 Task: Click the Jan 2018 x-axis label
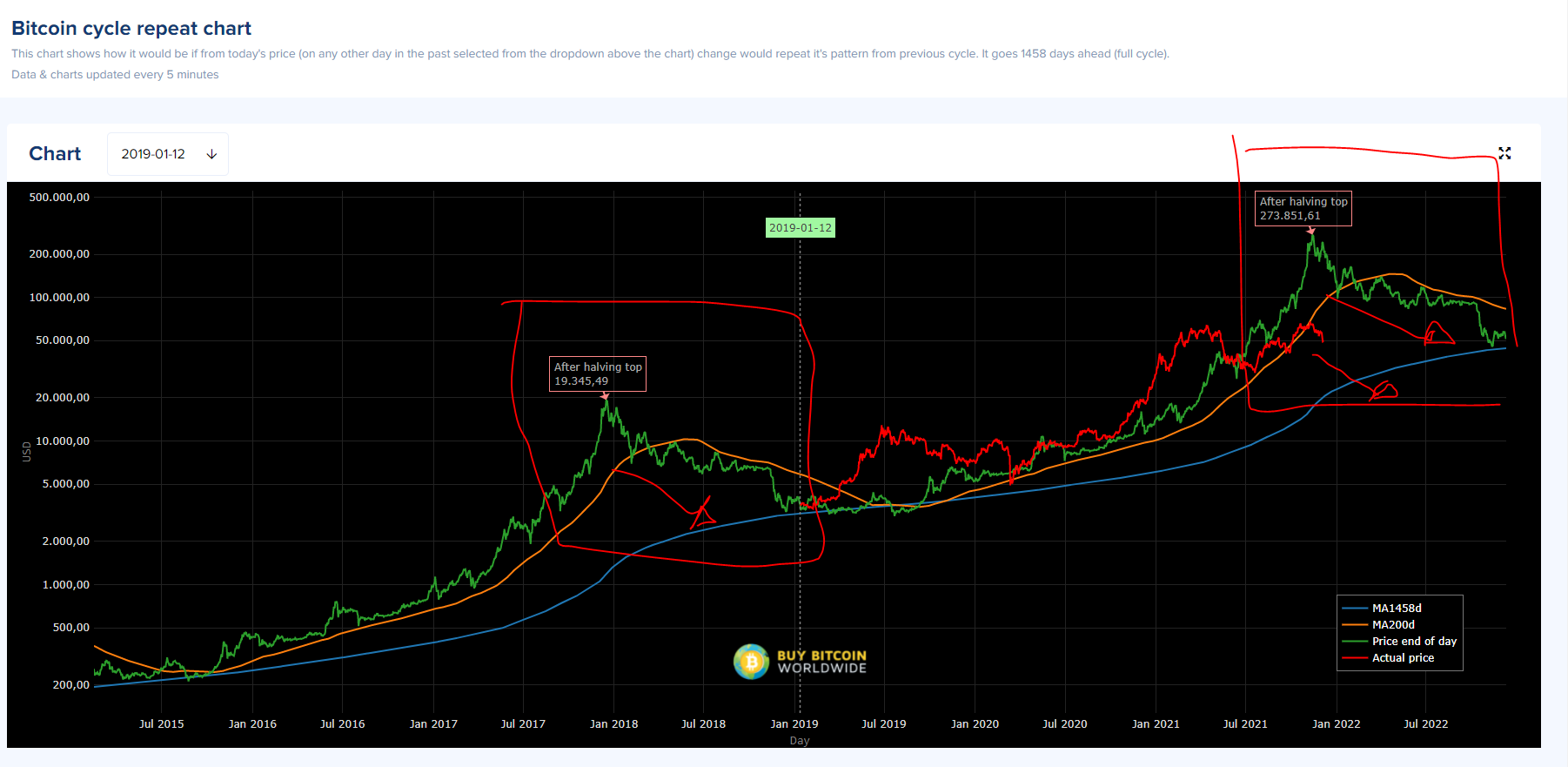coord(614,724)
